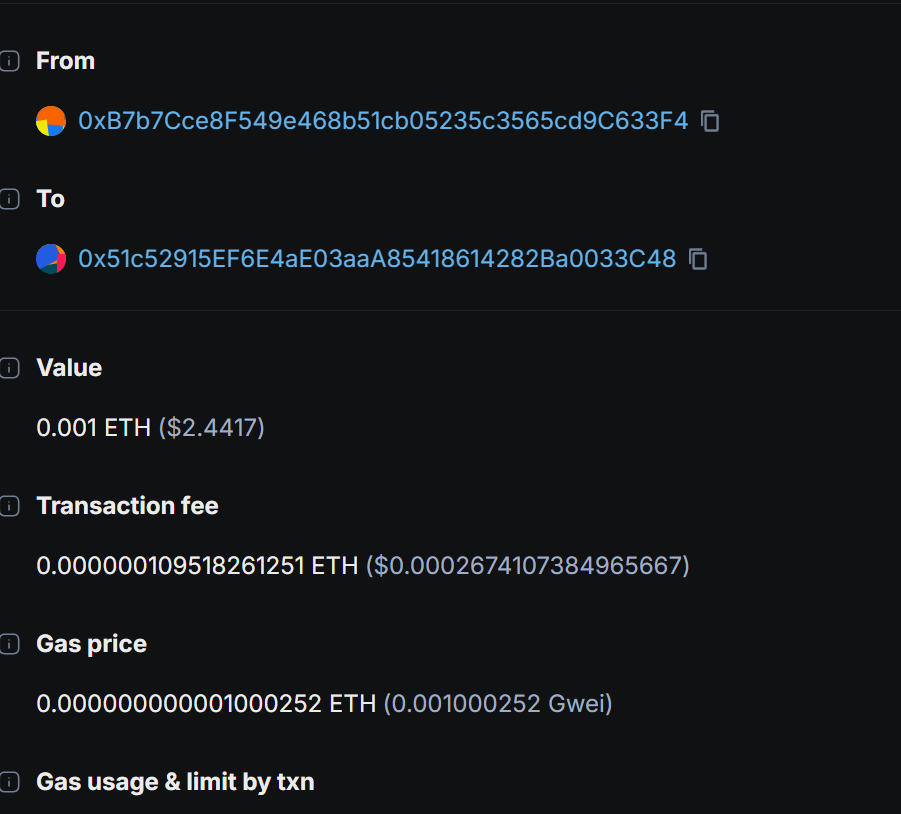Open the recipient address 0x51c52915EF6E... link
Screen dimensions: 901x814
pos(377,259)
